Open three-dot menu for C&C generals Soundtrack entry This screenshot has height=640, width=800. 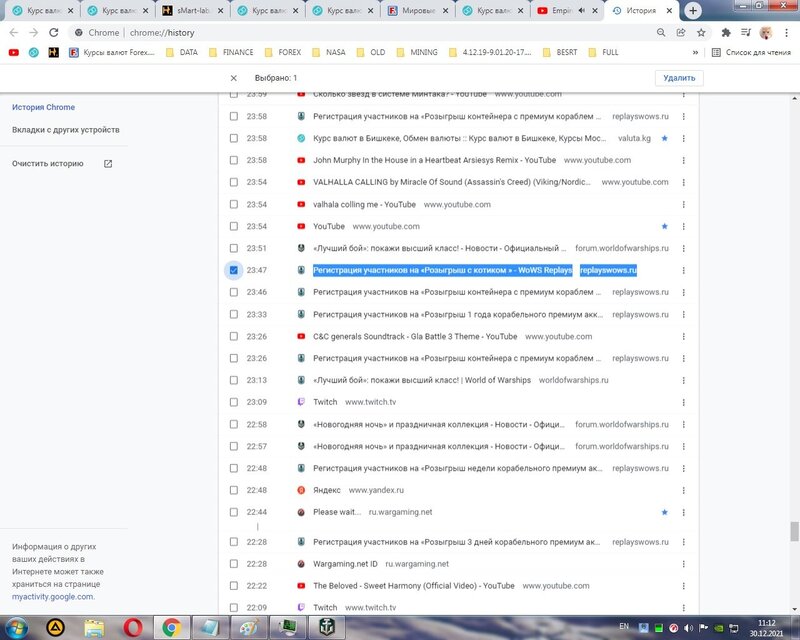click(x=684, y=336)
